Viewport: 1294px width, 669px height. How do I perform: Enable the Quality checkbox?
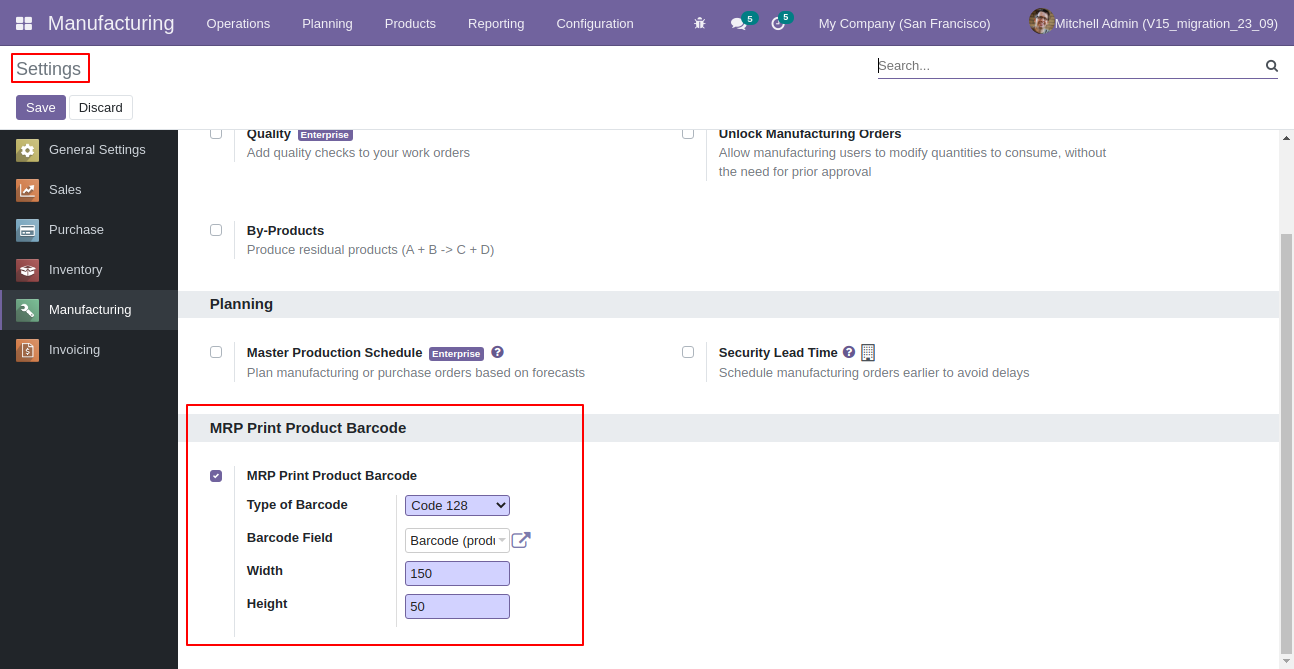pos(216,133)
